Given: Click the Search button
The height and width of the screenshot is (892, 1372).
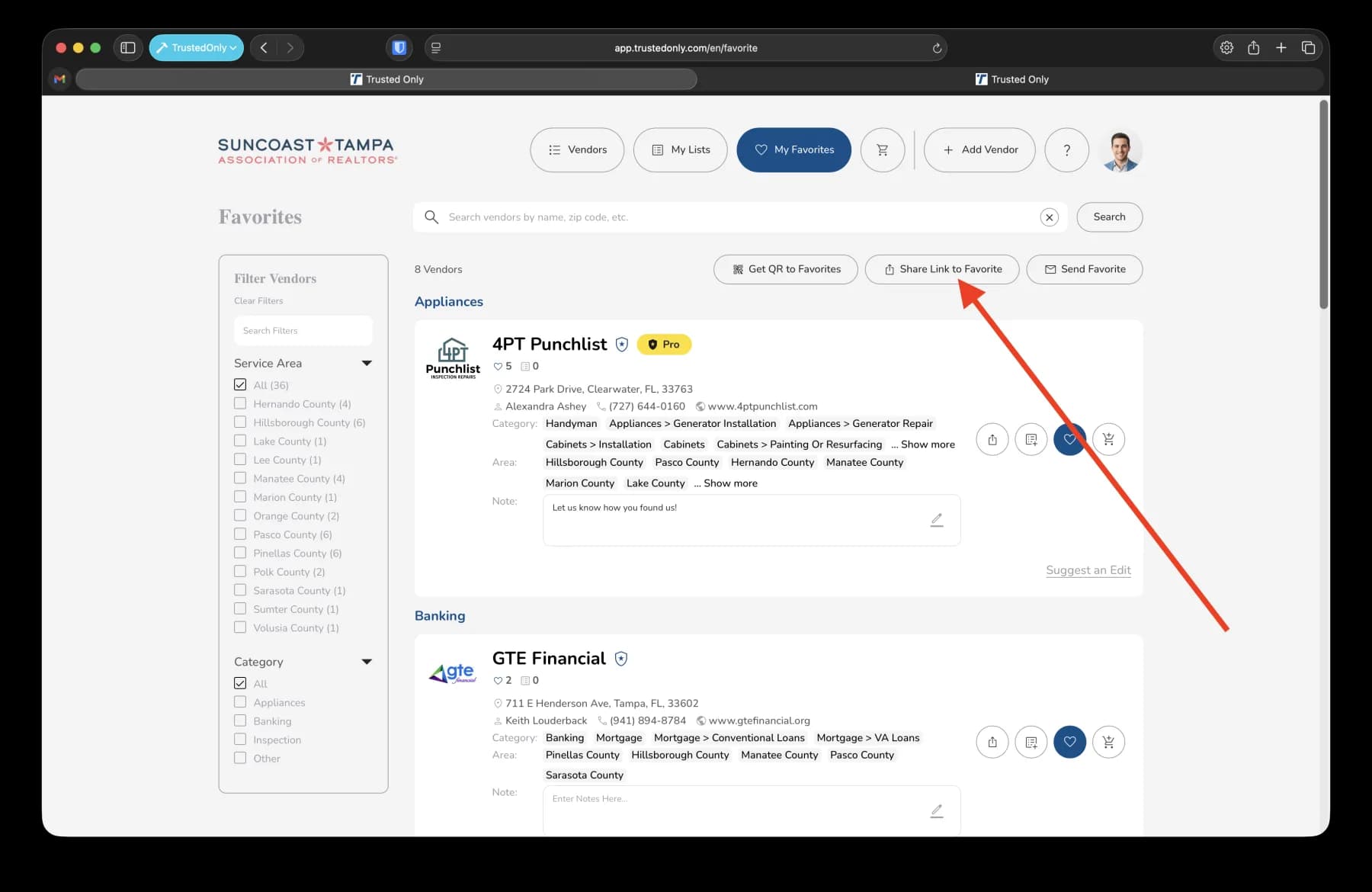Looking at the screenshot, I should pos(1109,217).
